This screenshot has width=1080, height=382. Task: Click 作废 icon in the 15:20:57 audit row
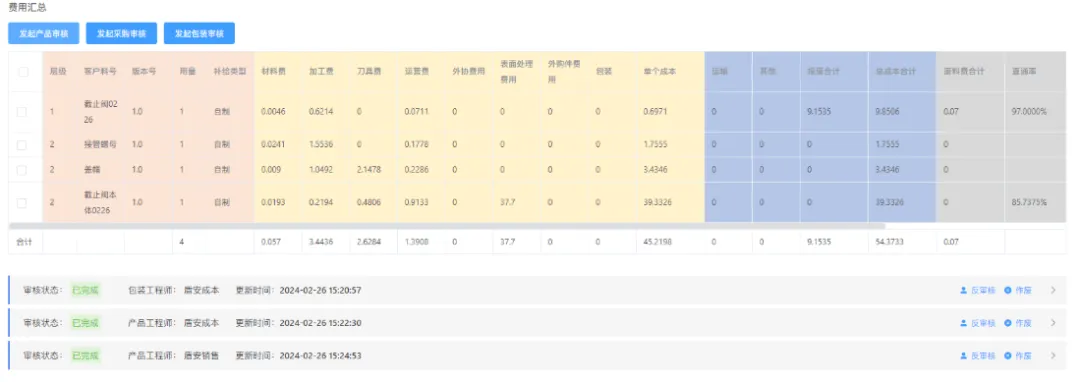(1008, 290)
